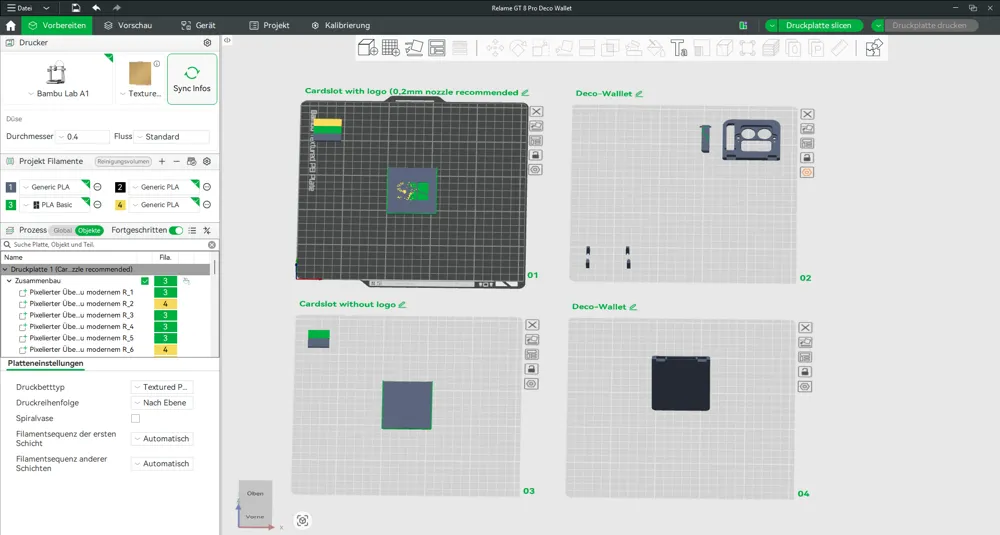This screenshot has width=1000, height=535.
Task: Switch Prozess mode to Global
Action: coord(62,230)
